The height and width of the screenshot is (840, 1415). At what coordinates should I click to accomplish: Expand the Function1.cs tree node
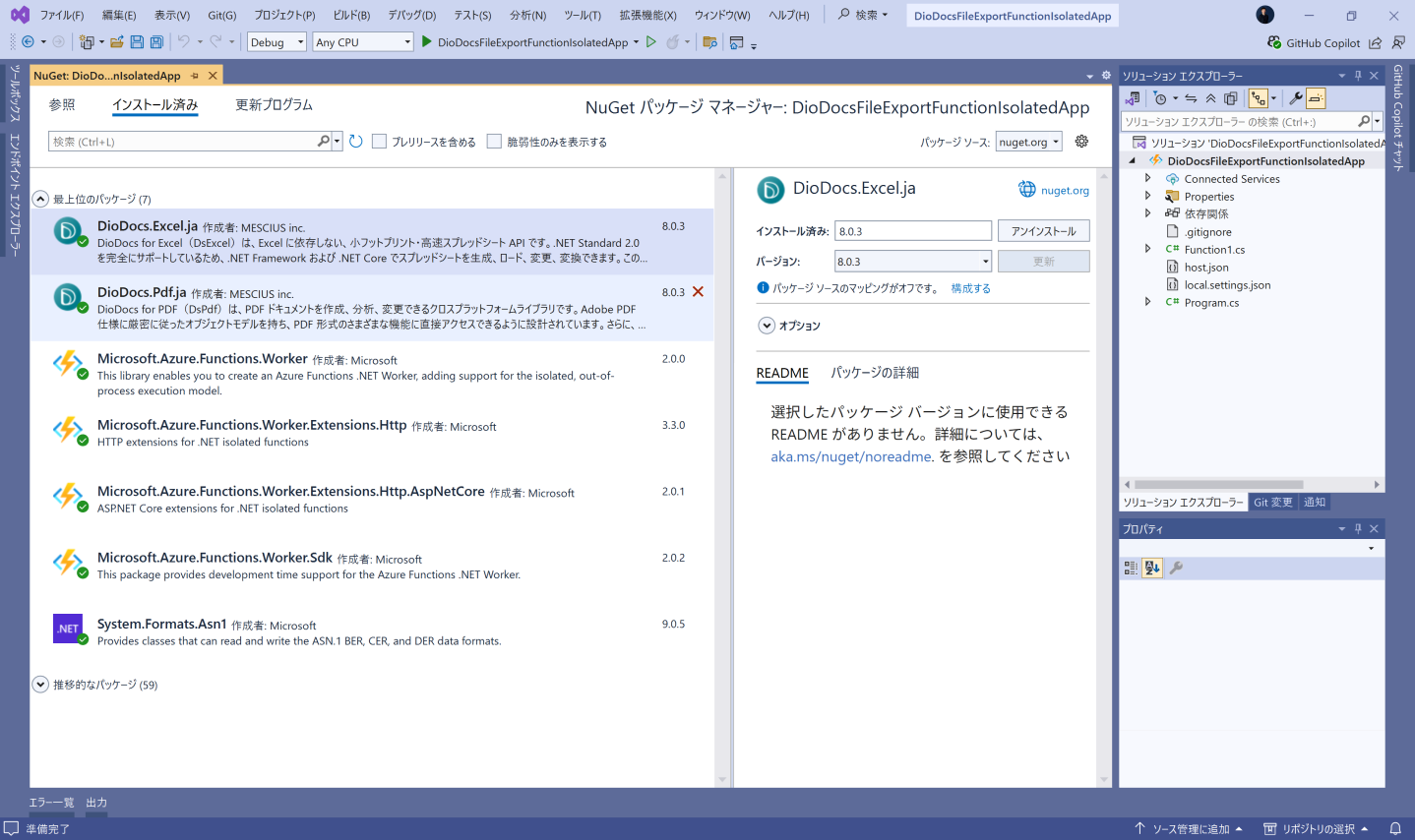click(1147, 250)
